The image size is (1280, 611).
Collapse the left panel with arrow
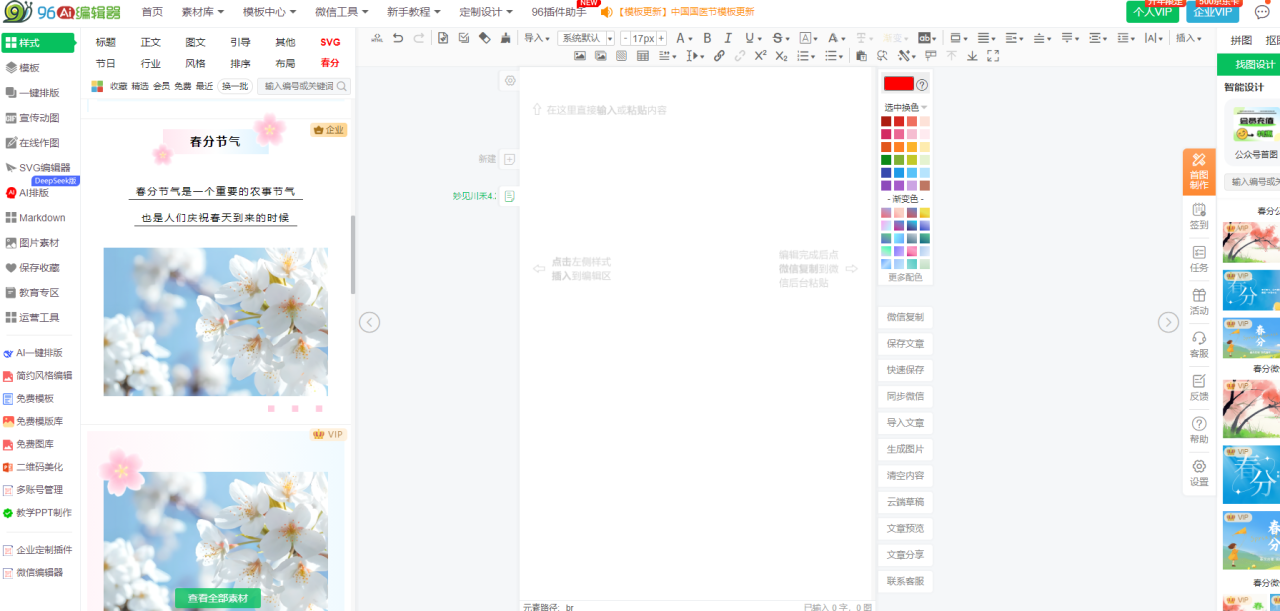coord(370,322)
